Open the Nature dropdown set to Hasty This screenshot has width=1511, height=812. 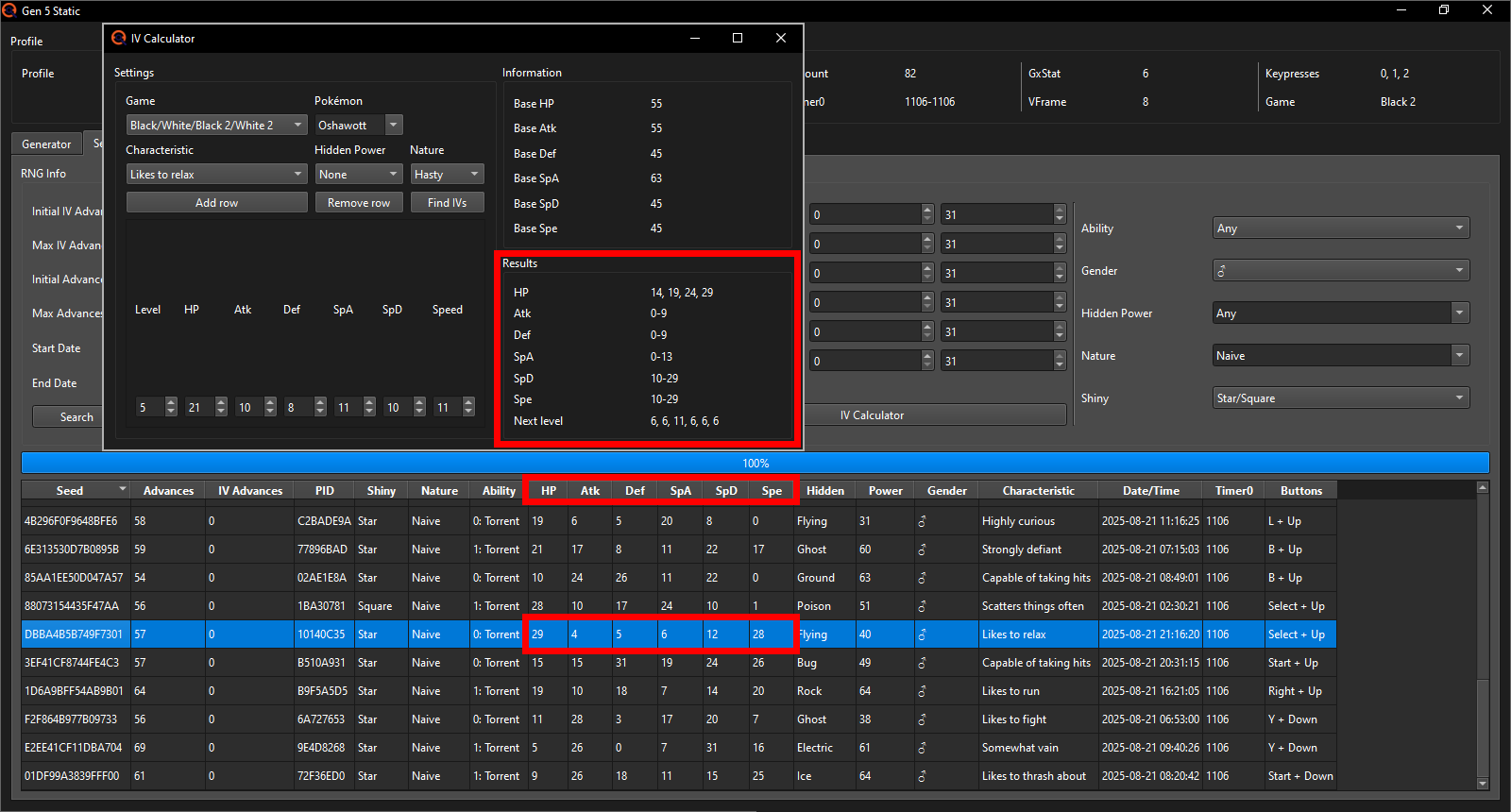[448, 174]
